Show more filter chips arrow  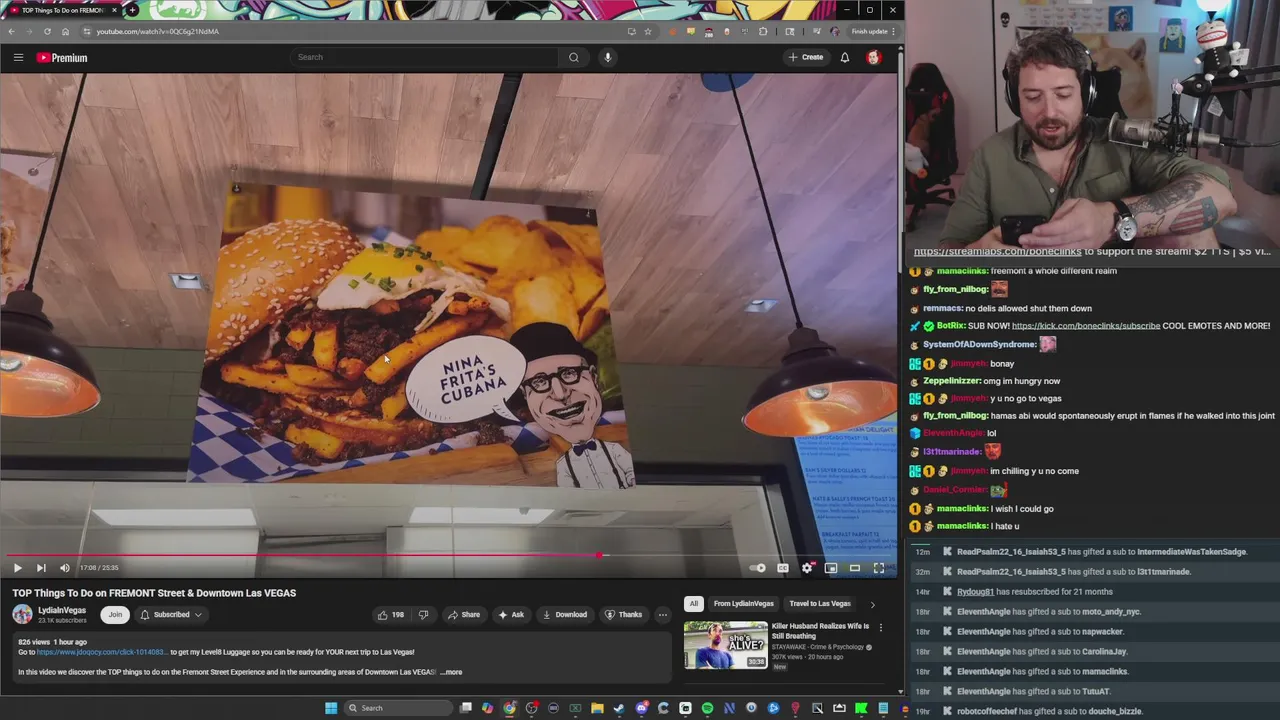point(872,604)
